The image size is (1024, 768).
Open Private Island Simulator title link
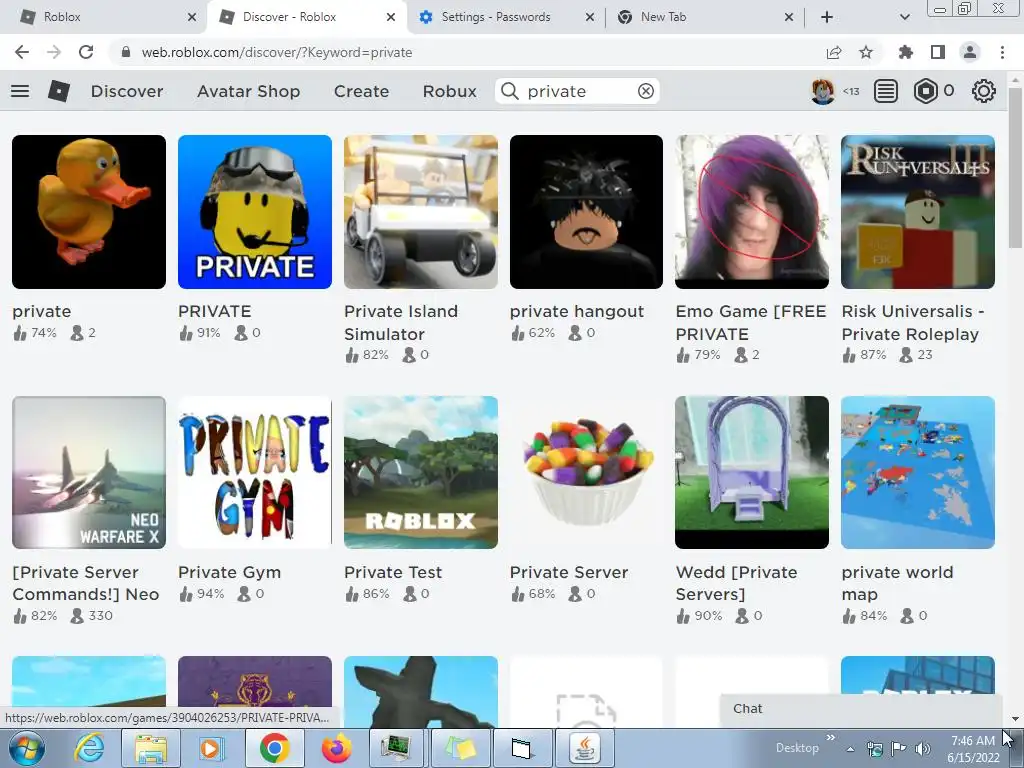tap(400, 323)
